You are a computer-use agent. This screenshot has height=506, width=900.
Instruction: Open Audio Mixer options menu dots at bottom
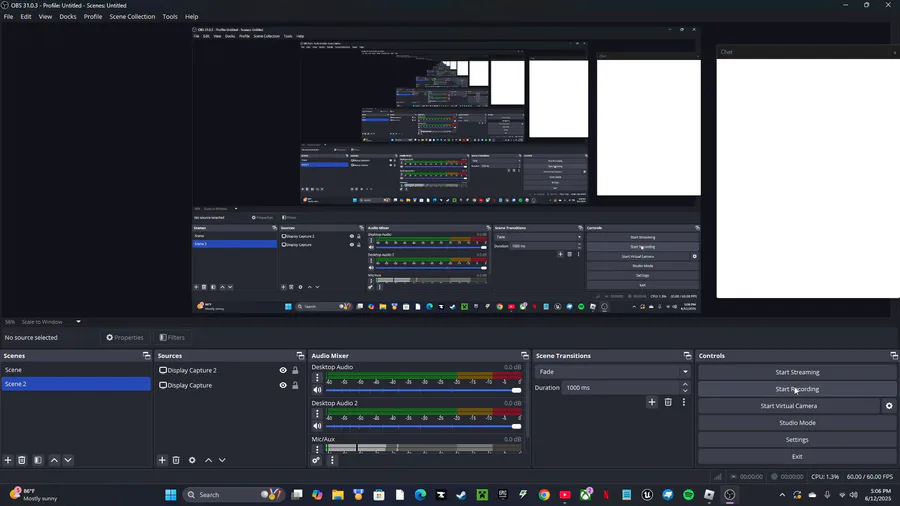pos(332,460)
